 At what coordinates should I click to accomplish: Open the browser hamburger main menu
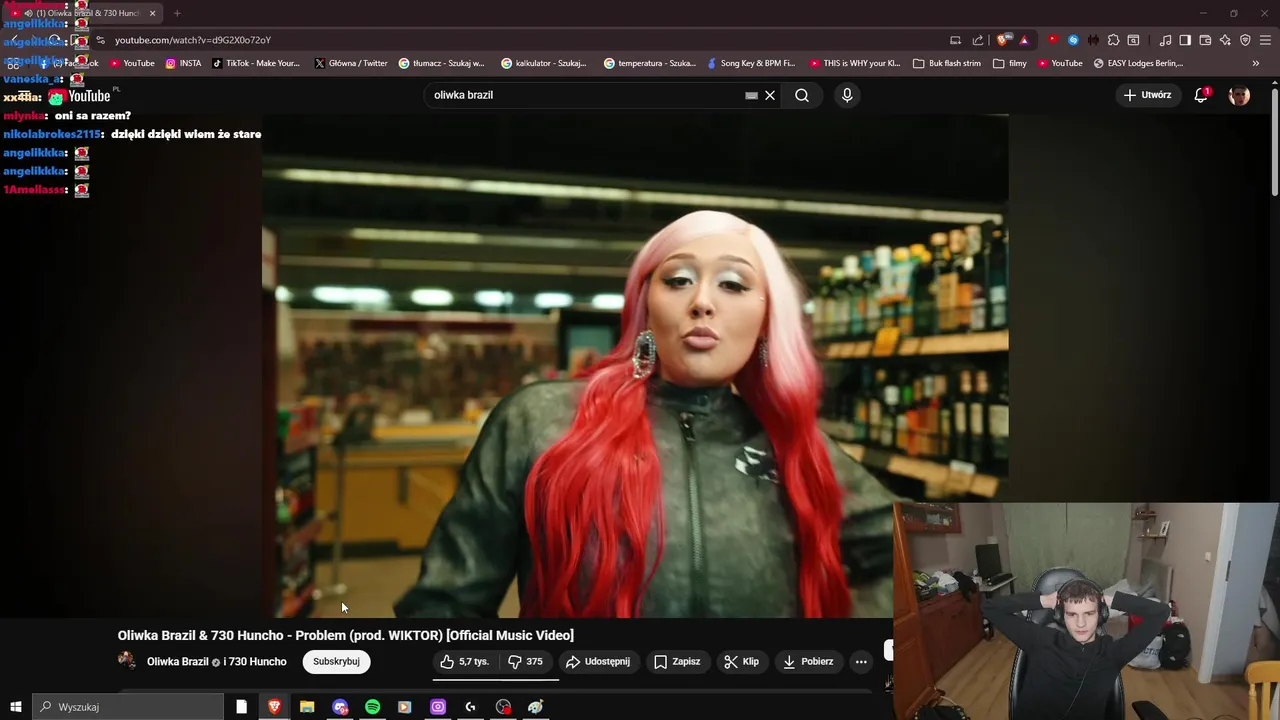(x=1266, y=40)
